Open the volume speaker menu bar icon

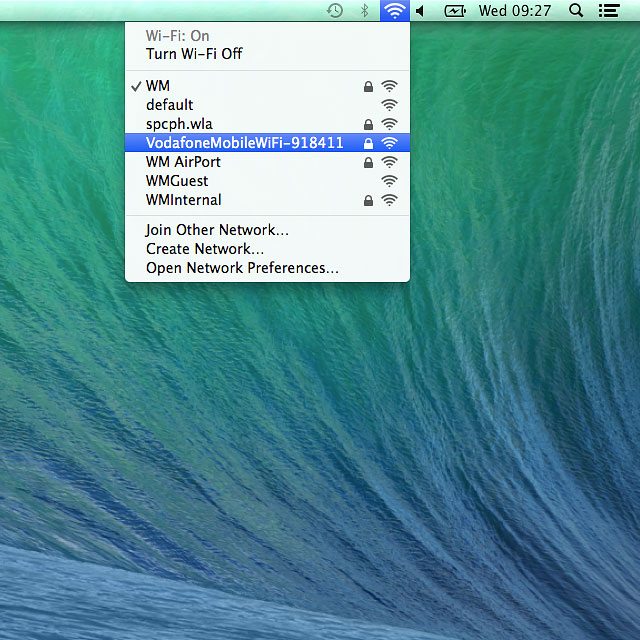(x=420, y=11)
